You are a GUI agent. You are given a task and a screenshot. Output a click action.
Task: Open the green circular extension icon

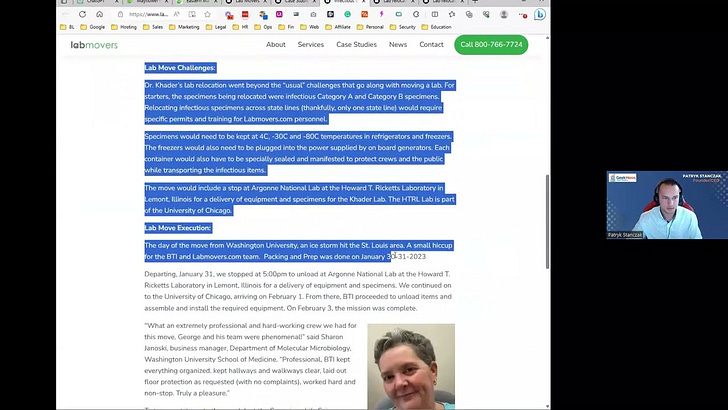pyautogui.click(x=347, y=14)
